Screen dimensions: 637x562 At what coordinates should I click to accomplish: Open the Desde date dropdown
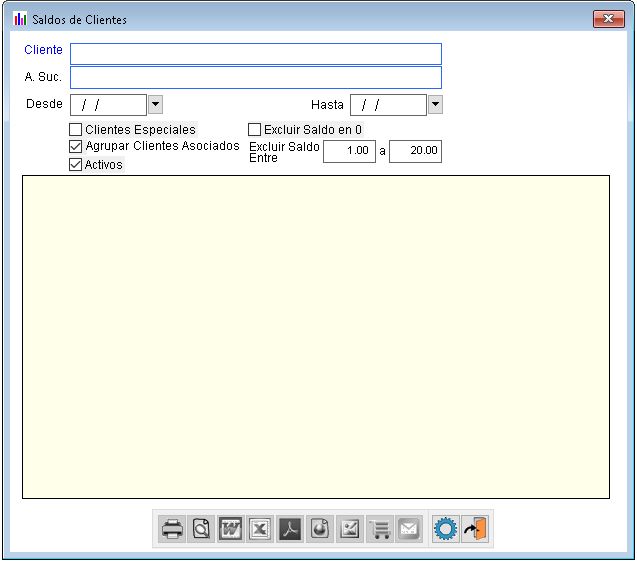(155, 104)
